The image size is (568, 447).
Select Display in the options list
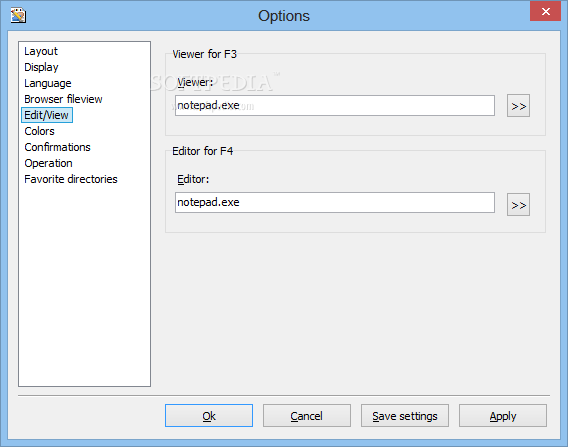(41, 67)
